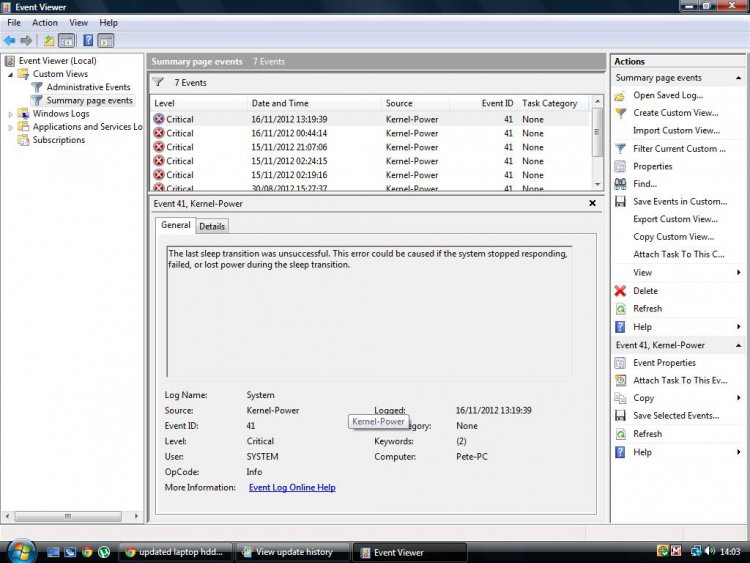Viewport: 750px width, 563px height.
Task: Click Event Properties in the Actions pane
Action: [x=664, y=363]
